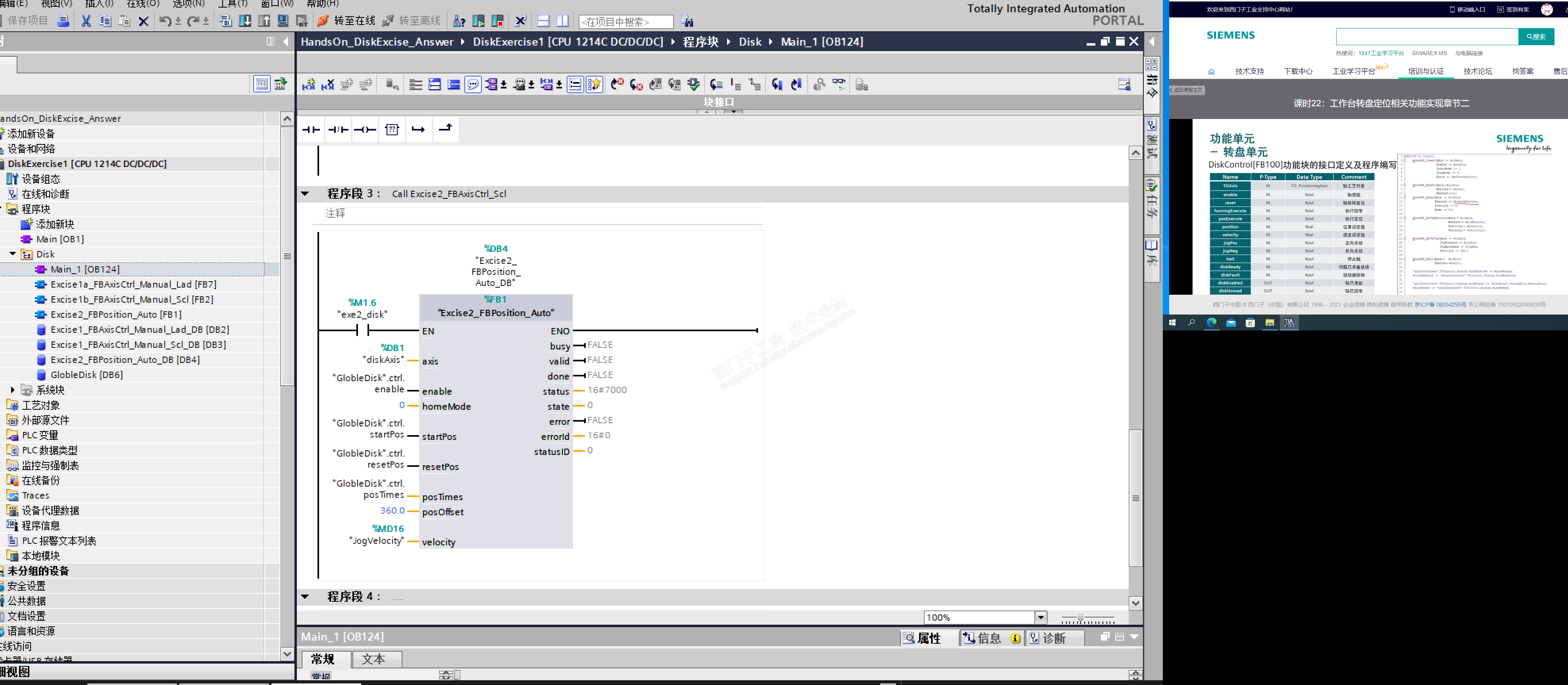
Task: Click the Insert network toolbar icon
Action: [x=309, y=84]
